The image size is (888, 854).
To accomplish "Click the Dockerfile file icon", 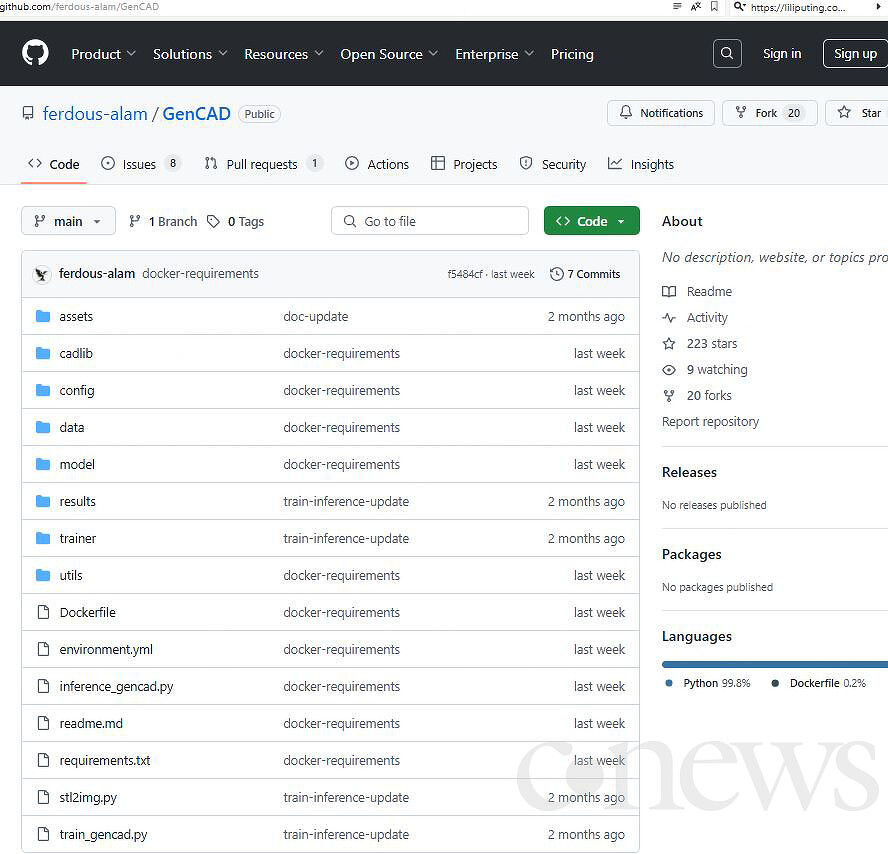I will [x=43, y=612].
